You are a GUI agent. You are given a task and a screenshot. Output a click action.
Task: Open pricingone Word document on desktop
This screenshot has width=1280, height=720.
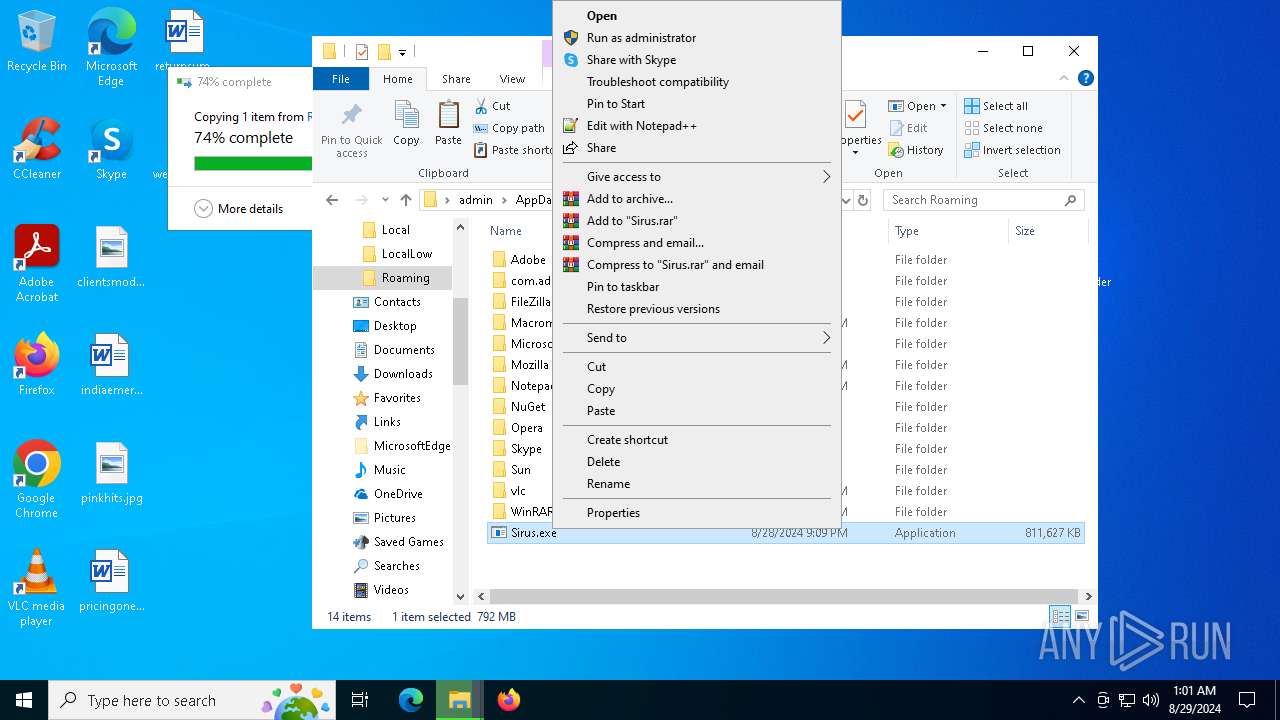click(111, 580)
